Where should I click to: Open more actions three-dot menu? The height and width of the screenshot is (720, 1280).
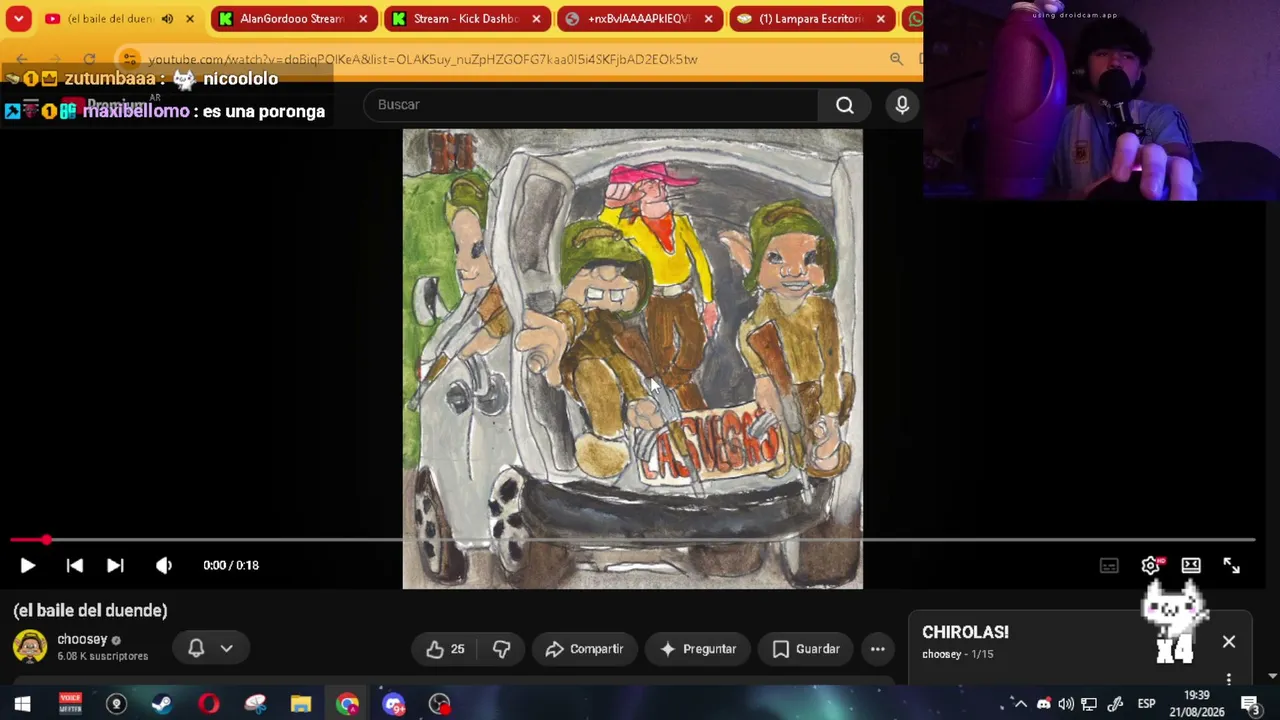click(877, 649)
